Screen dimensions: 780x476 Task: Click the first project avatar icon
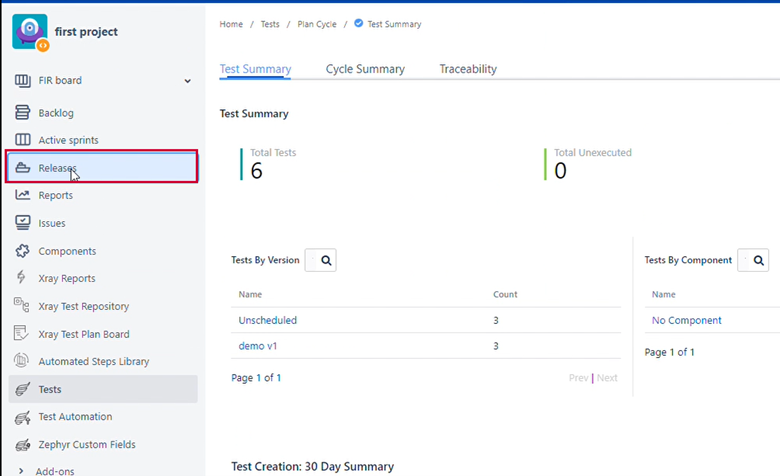point(29,32)
